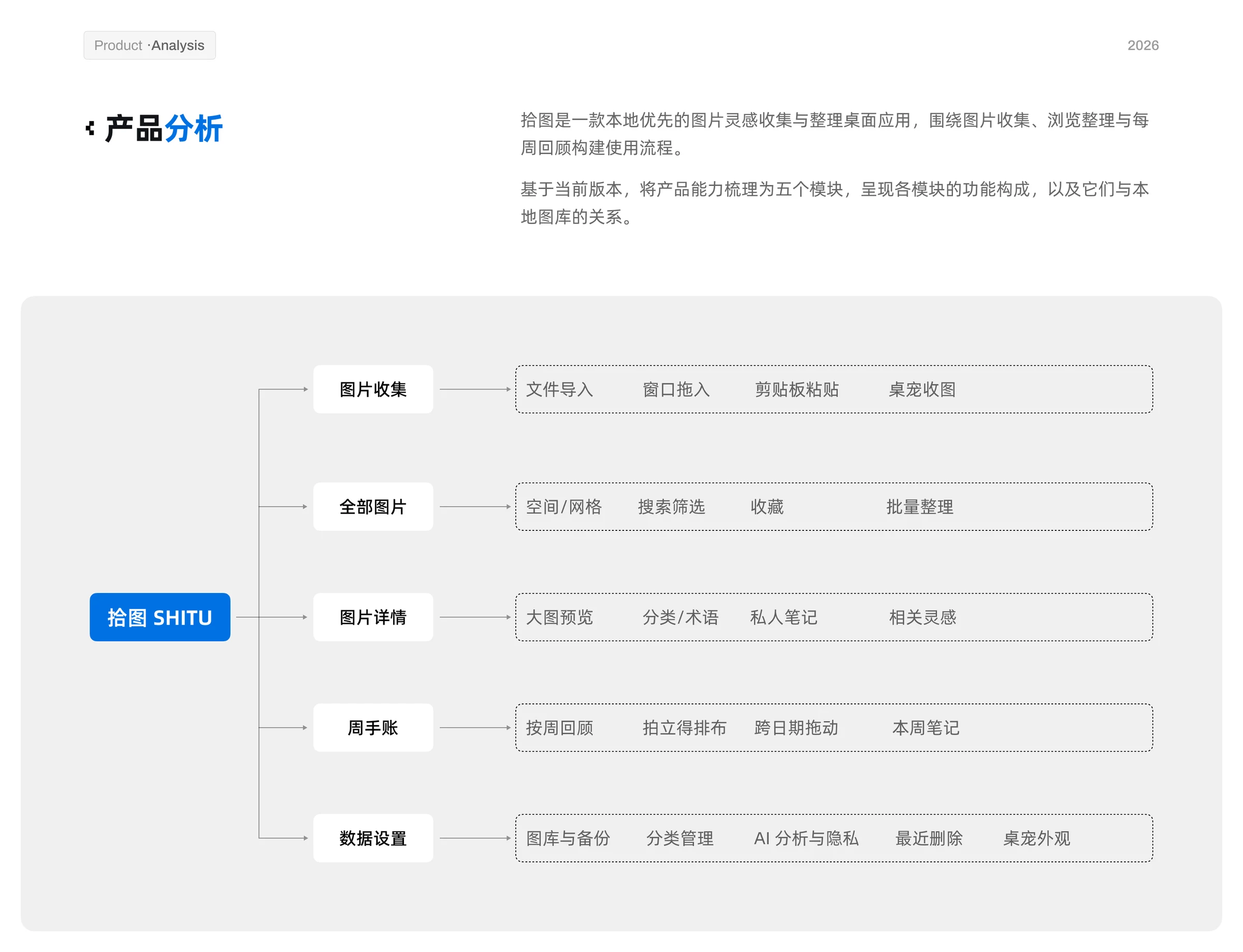
Task: Click the 分类管理 feature label
Action: coord(680,838)
